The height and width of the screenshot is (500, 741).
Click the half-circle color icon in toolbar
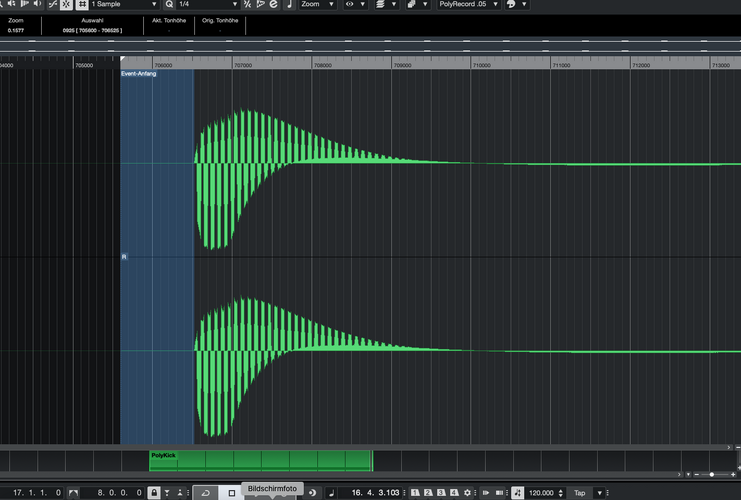tap(511, 4)
